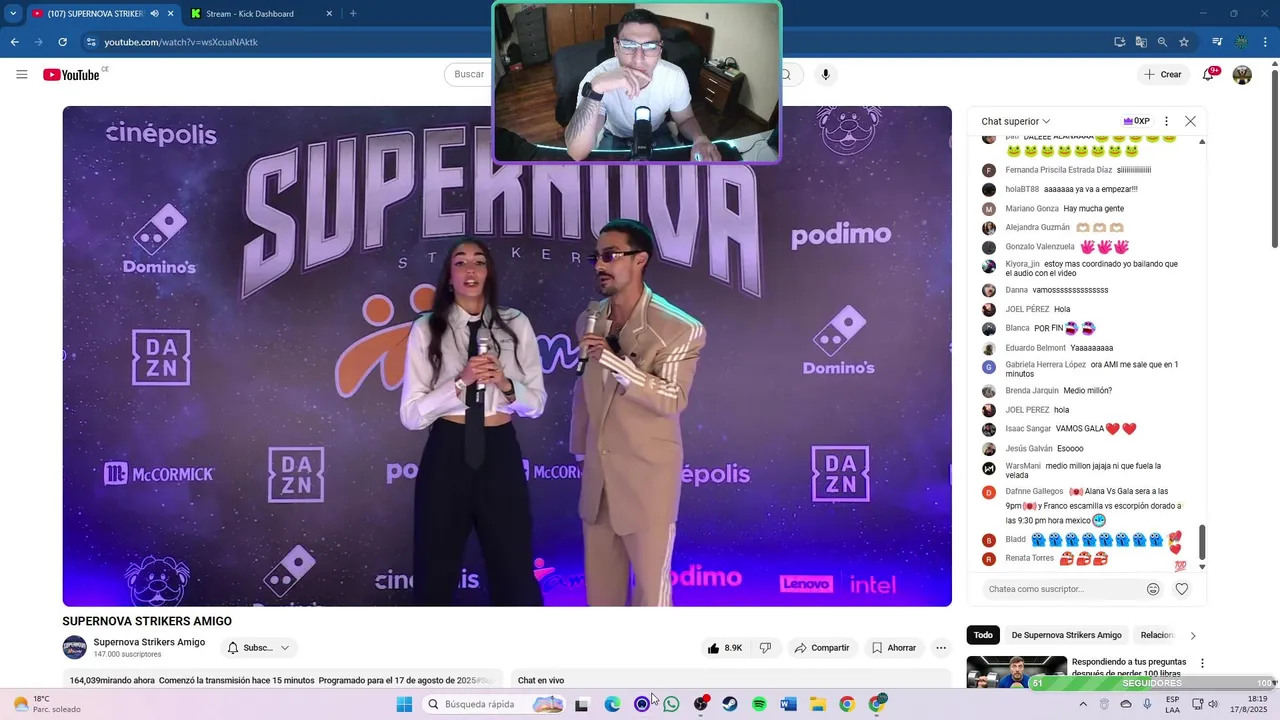Image resolution: width=1280 pixels, height=720 pixels.
Task: Open the Windows Start menu
Action: [x=404, y=704]
